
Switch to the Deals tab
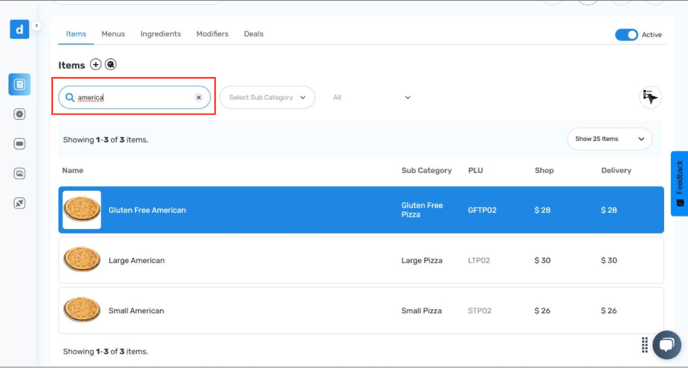point(254,34)
